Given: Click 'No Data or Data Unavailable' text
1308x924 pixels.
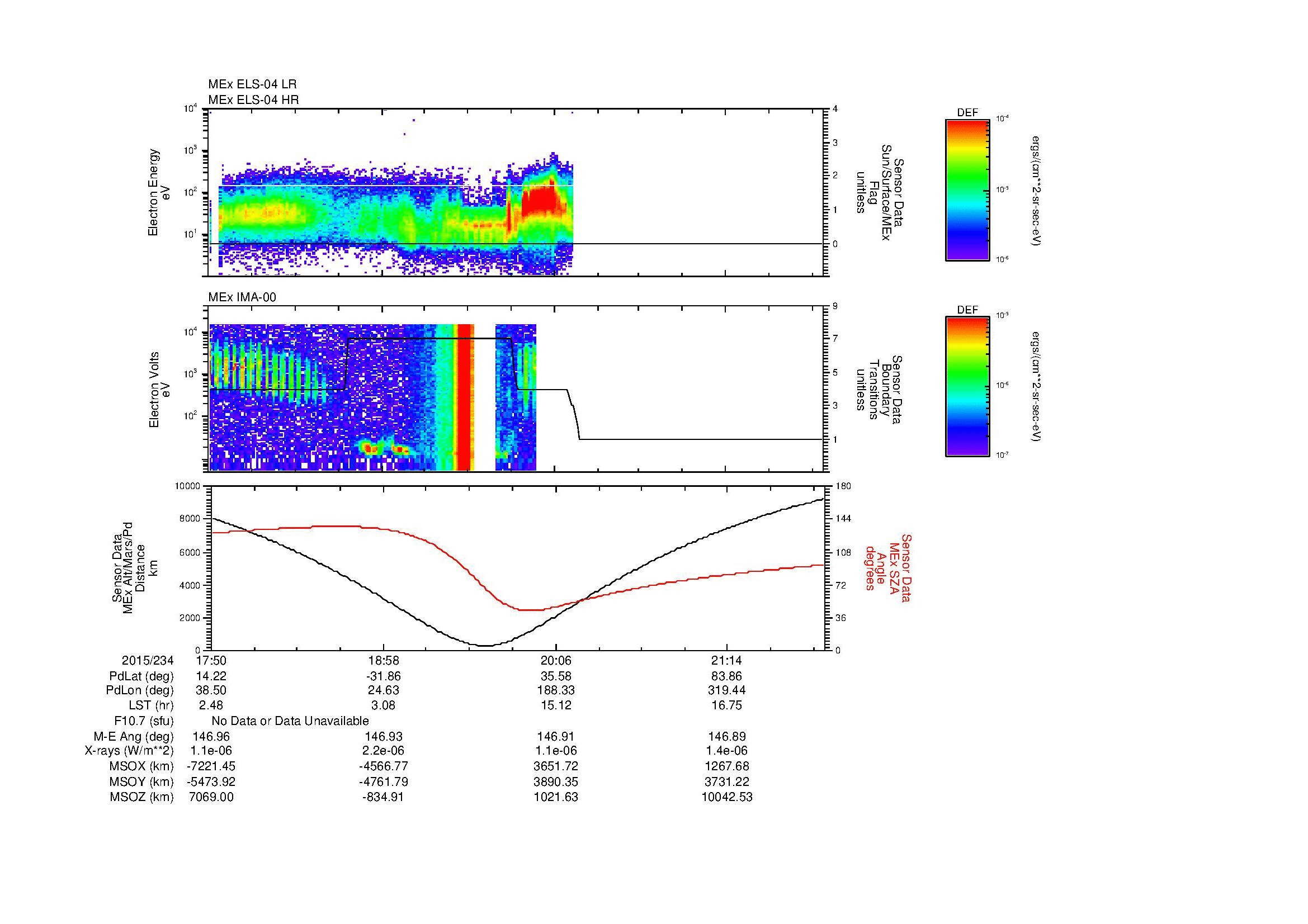Looking at the screenshot, I should pyautogui.click(x=290, y=721).
